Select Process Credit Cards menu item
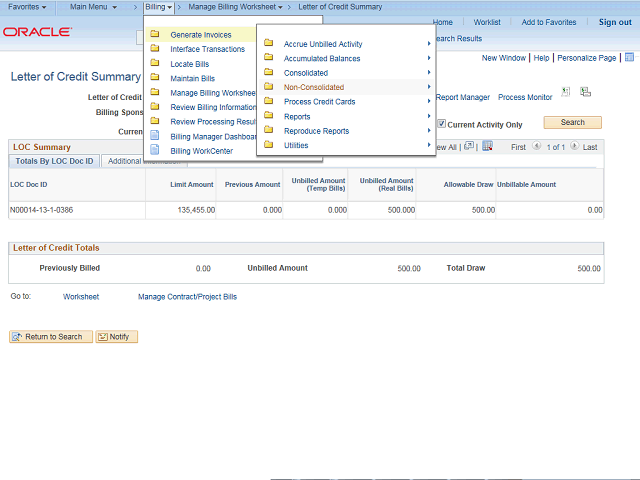640x480 pixels. [x=319, y=102]
